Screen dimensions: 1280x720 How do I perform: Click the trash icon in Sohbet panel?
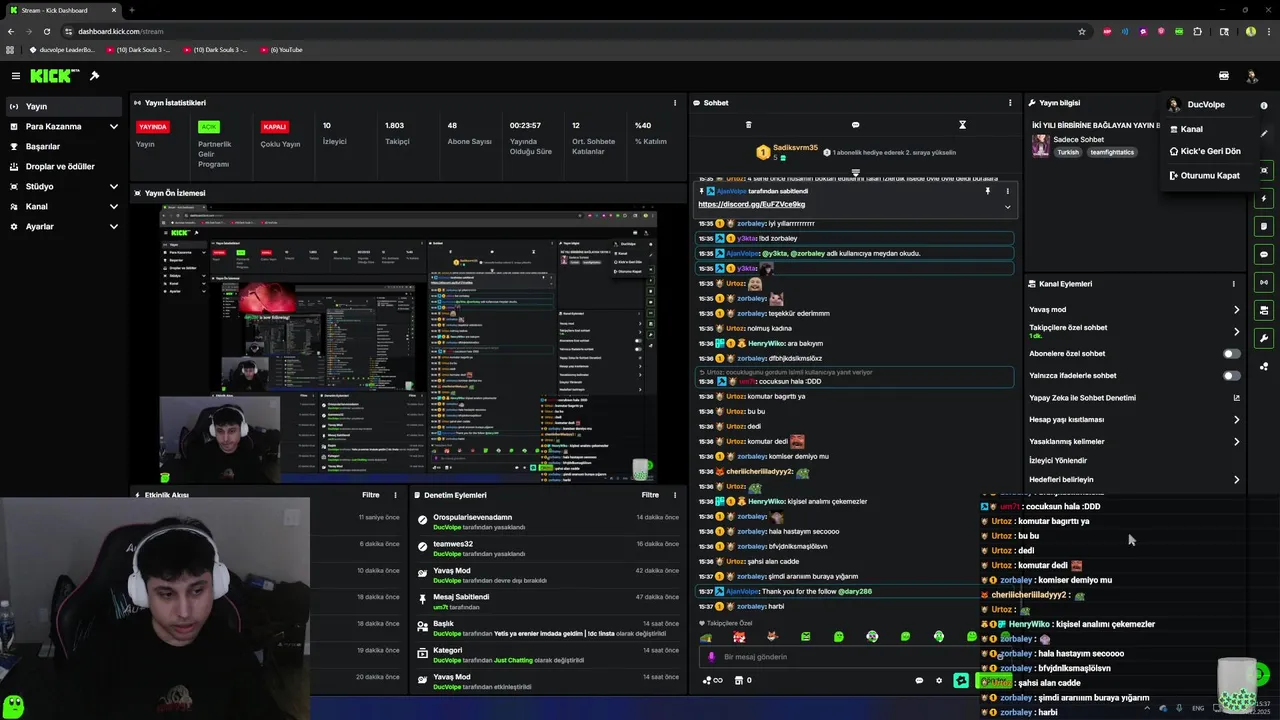coord(748,125)
